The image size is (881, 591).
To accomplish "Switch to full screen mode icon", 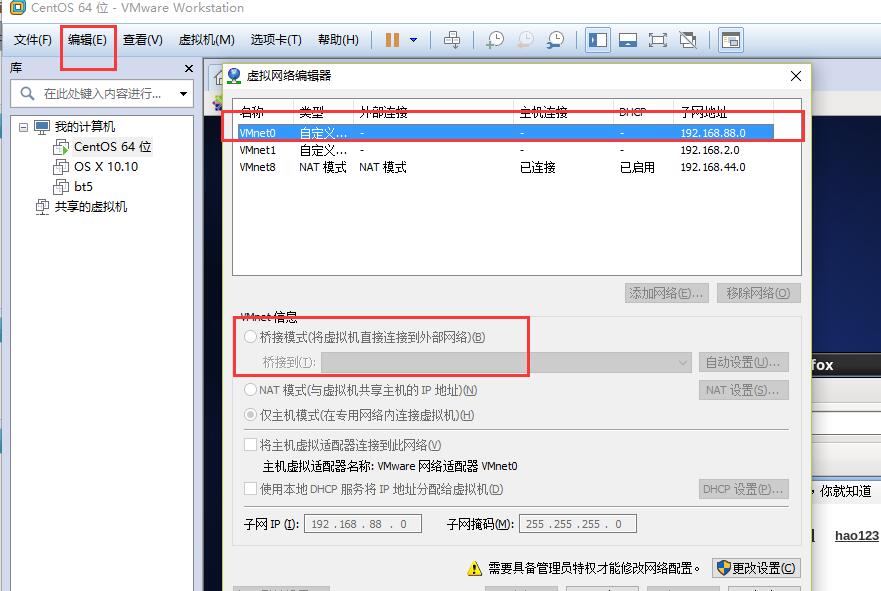I will [658, 40].
